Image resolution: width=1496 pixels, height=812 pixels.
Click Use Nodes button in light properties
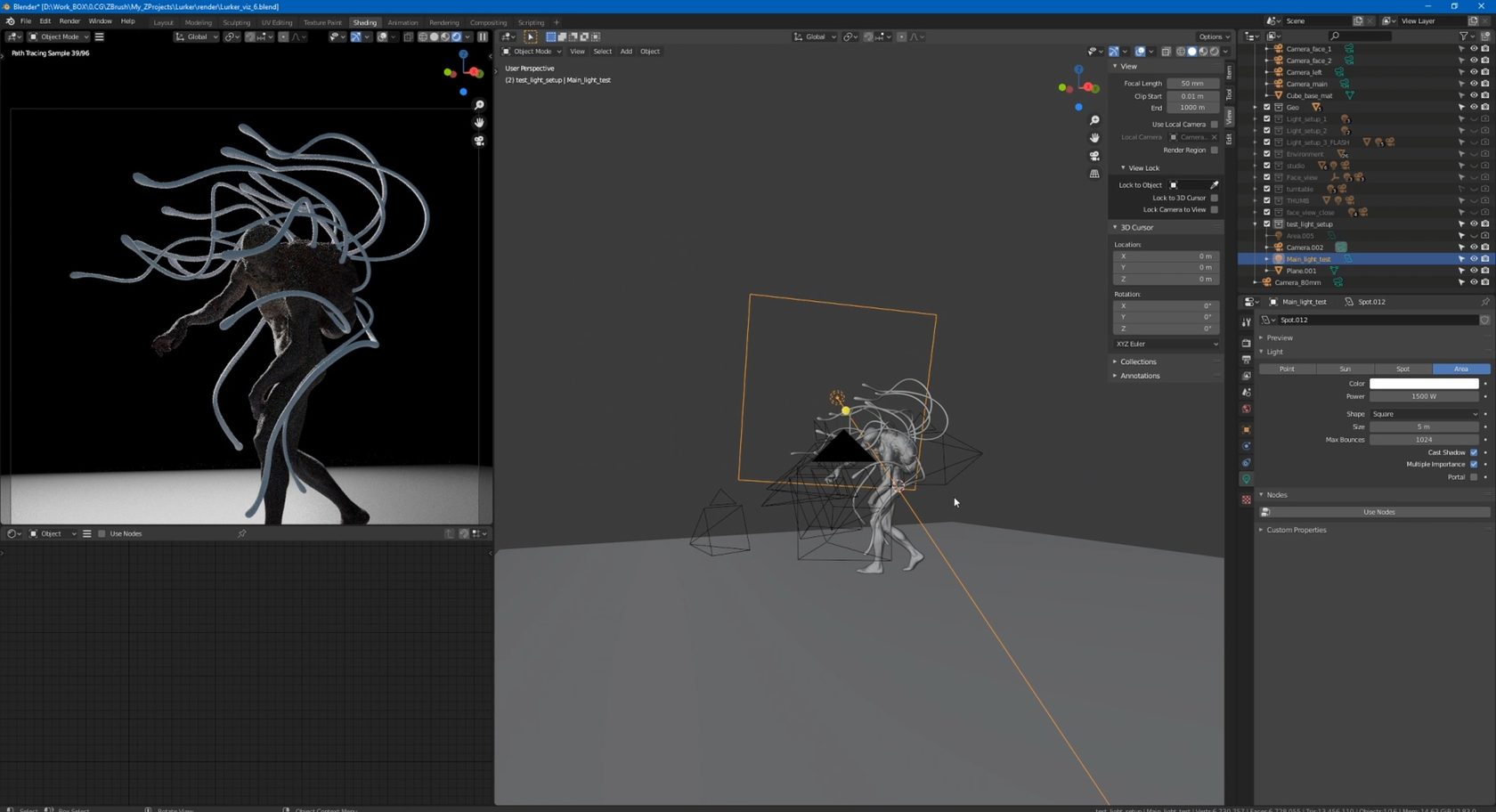(1378, 512)
